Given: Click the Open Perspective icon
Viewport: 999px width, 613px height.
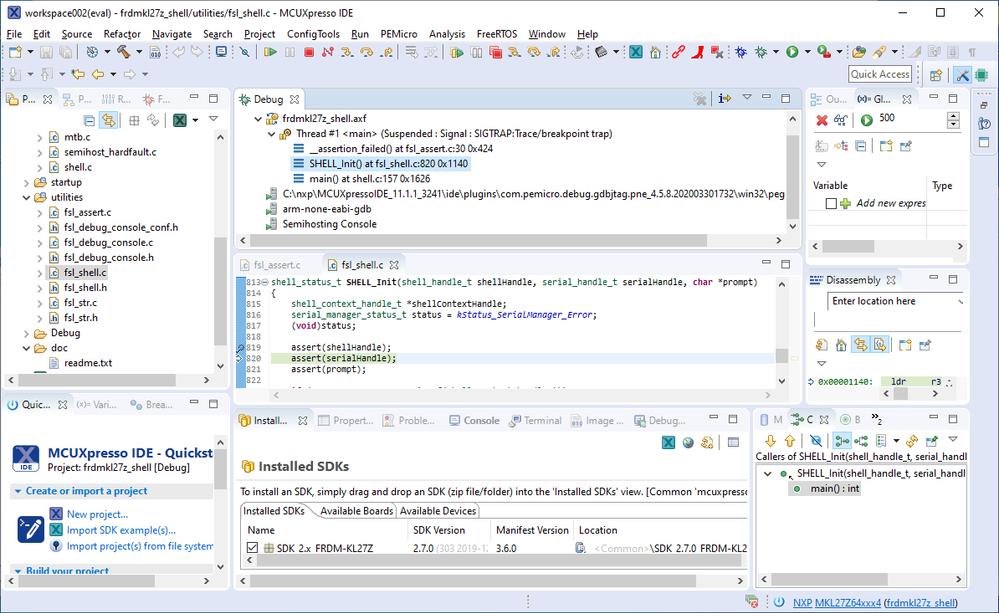Looking at the screenshot, I should (x=936, y=75).
